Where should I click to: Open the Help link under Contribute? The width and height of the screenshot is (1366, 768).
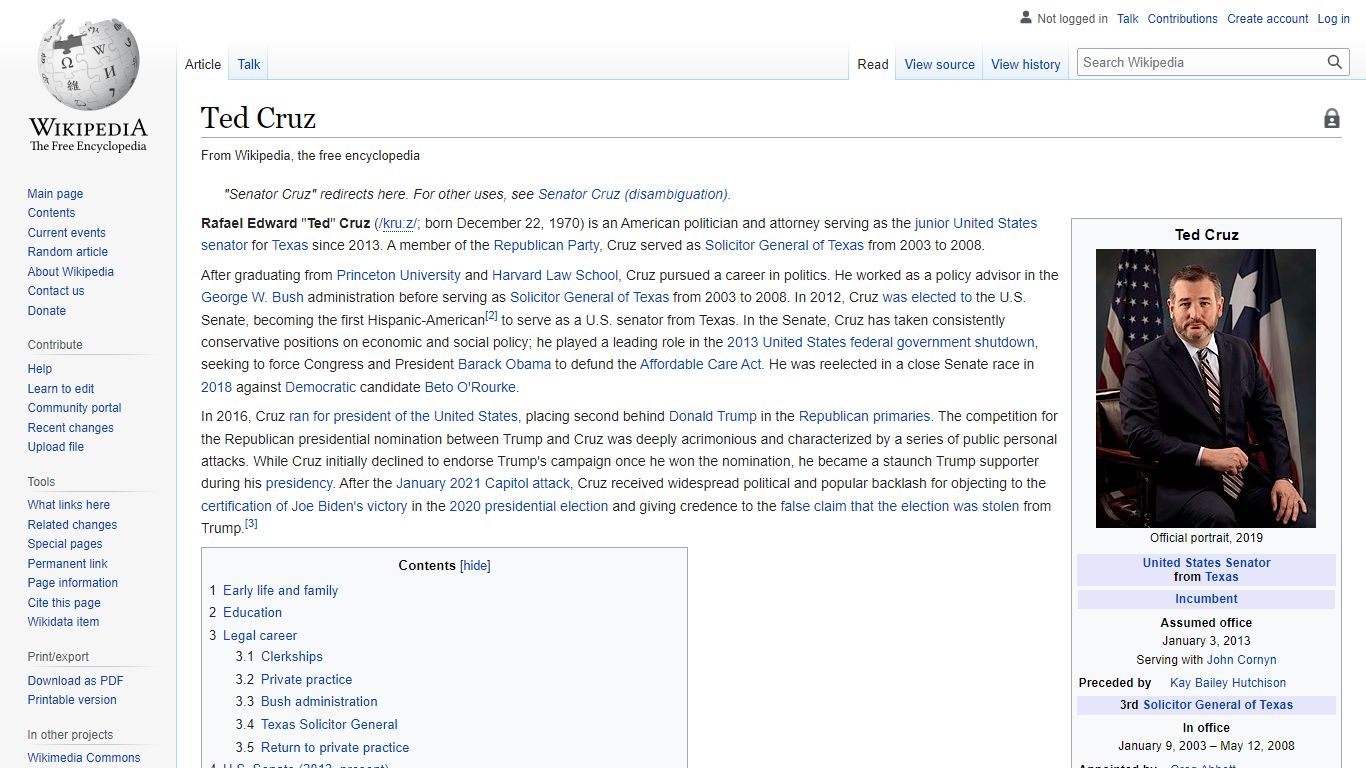39,369
